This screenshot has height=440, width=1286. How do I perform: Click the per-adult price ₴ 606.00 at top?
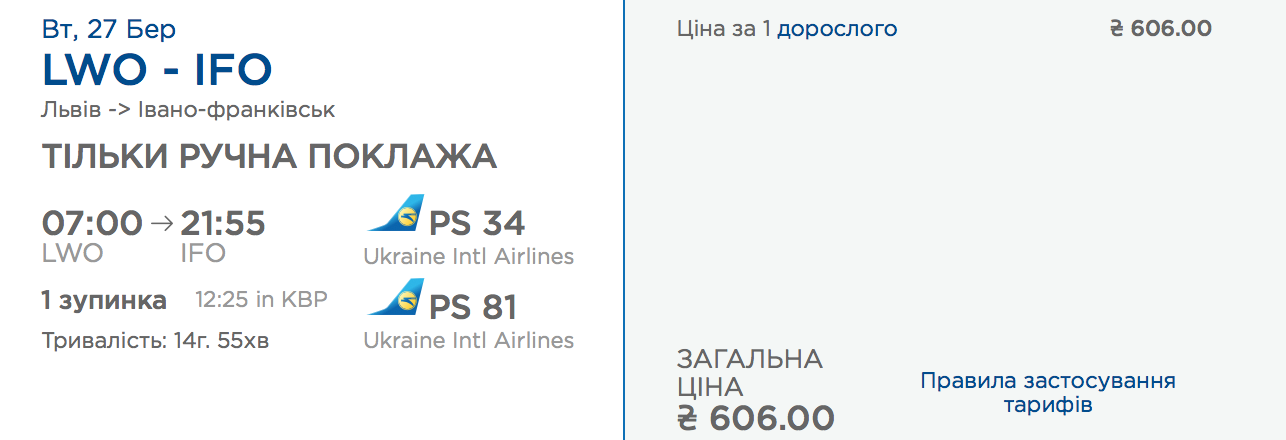click(x=1161, y=29)
